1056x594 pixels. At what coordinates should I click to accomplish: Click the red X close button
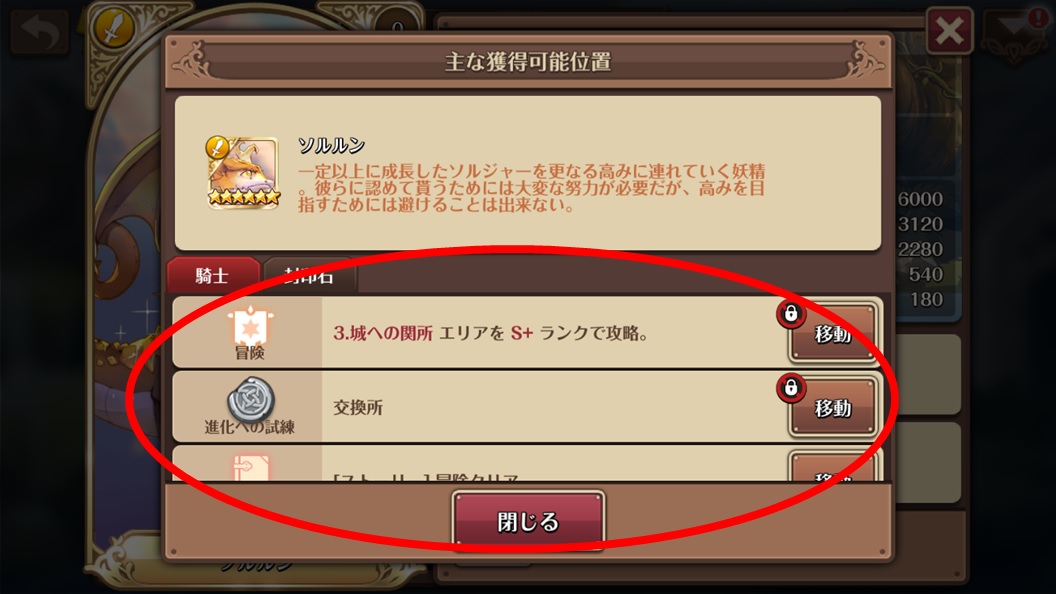click(950, 30)
